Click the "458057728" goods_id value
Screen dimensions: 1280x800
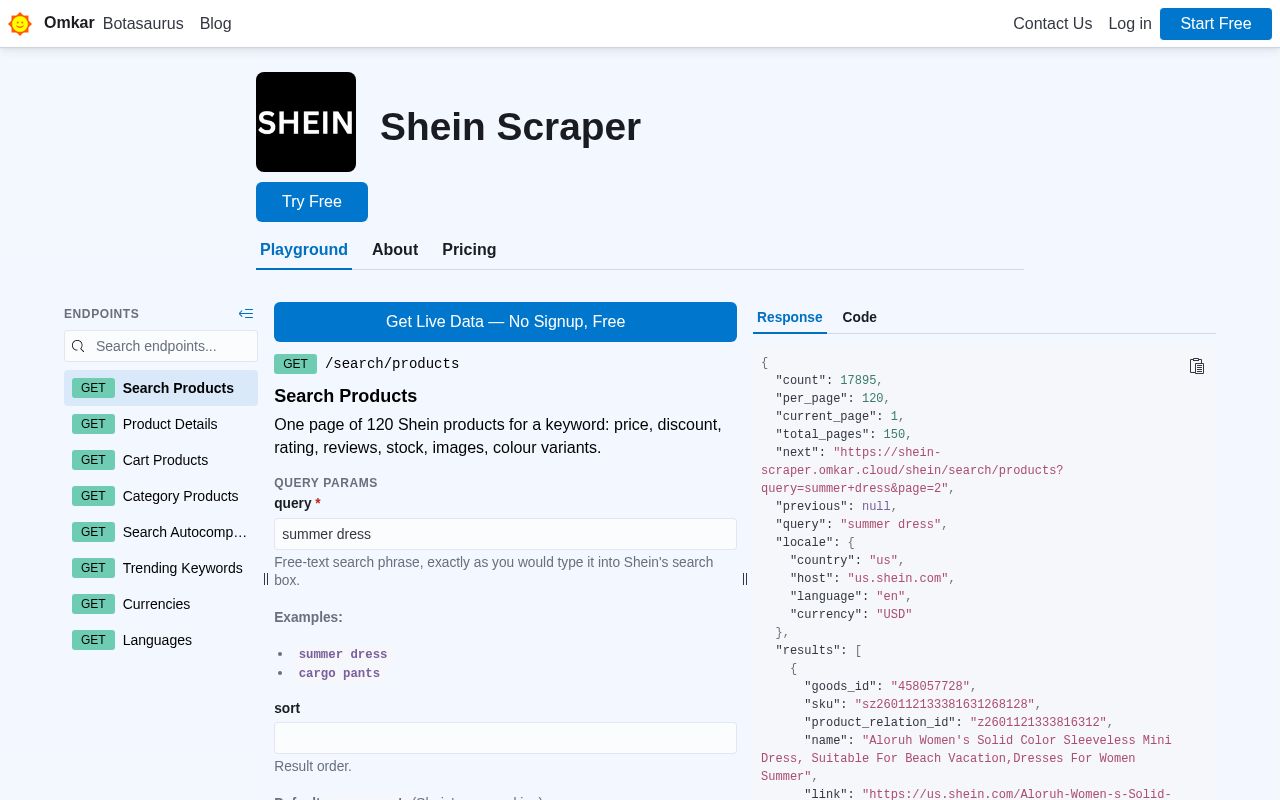930,687
